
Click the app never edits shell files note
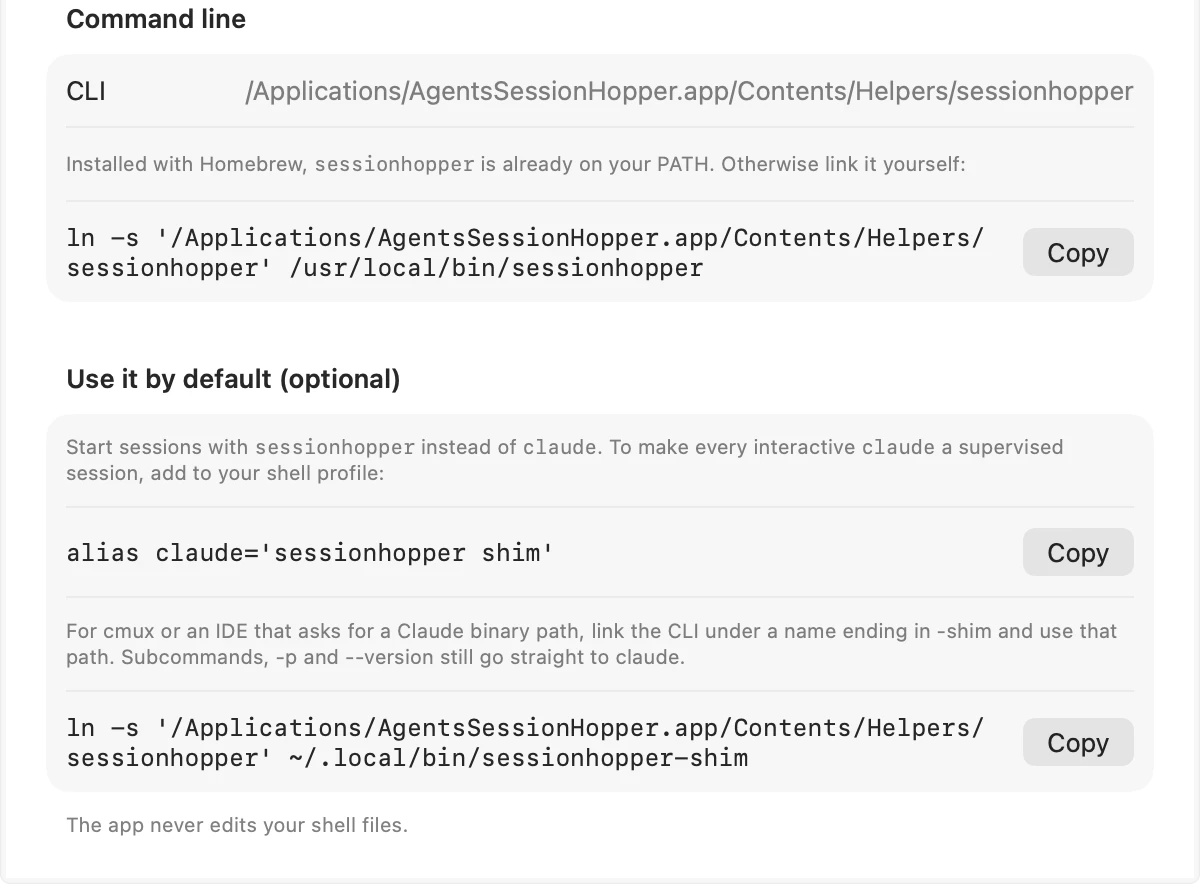tap(237, 825)
